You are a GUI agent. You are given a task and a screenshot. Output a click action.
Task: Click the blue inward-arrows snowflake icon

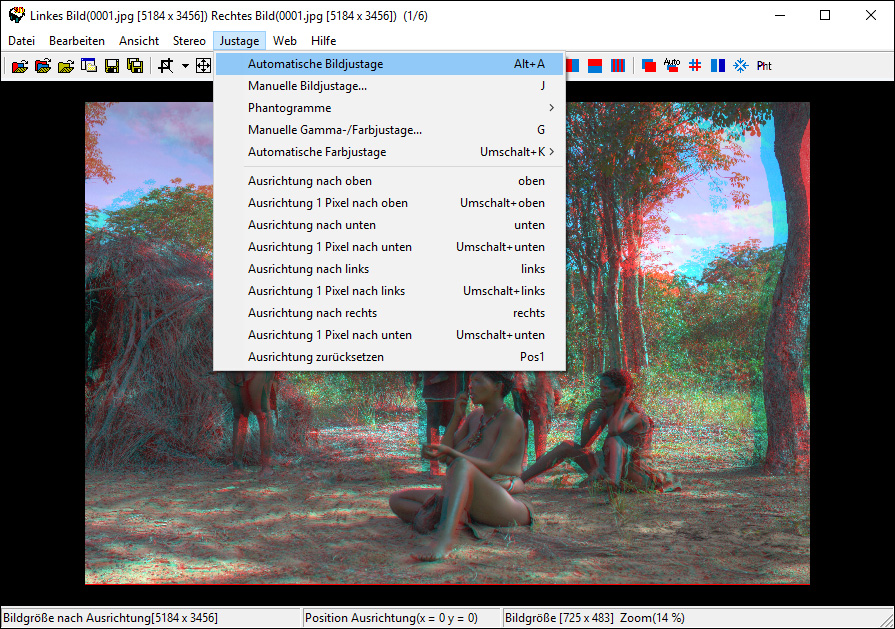(740, 66)
